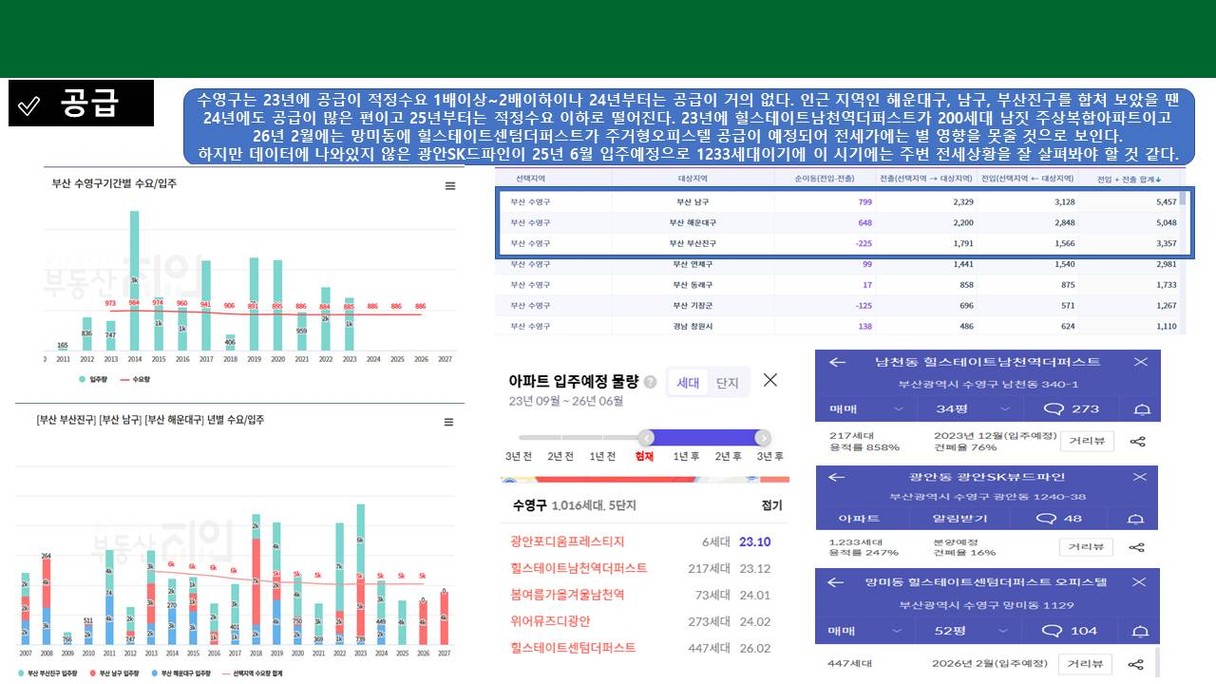Share the 광안동 광안SK뷰드파인 listing
This screenshot has width=1216, height=684.
click(1137, 547)
